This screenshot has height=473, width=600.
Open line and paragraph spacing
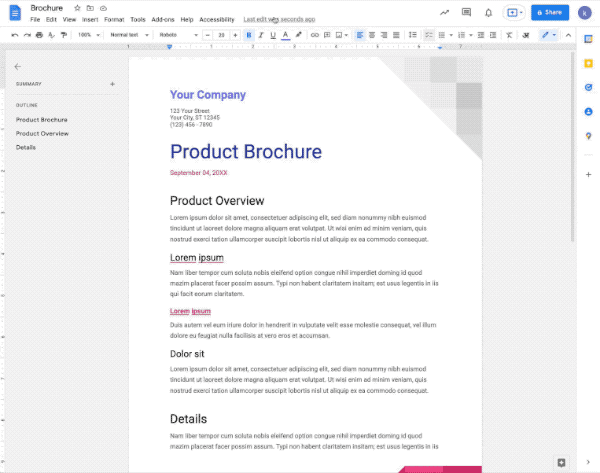point(412,35)
